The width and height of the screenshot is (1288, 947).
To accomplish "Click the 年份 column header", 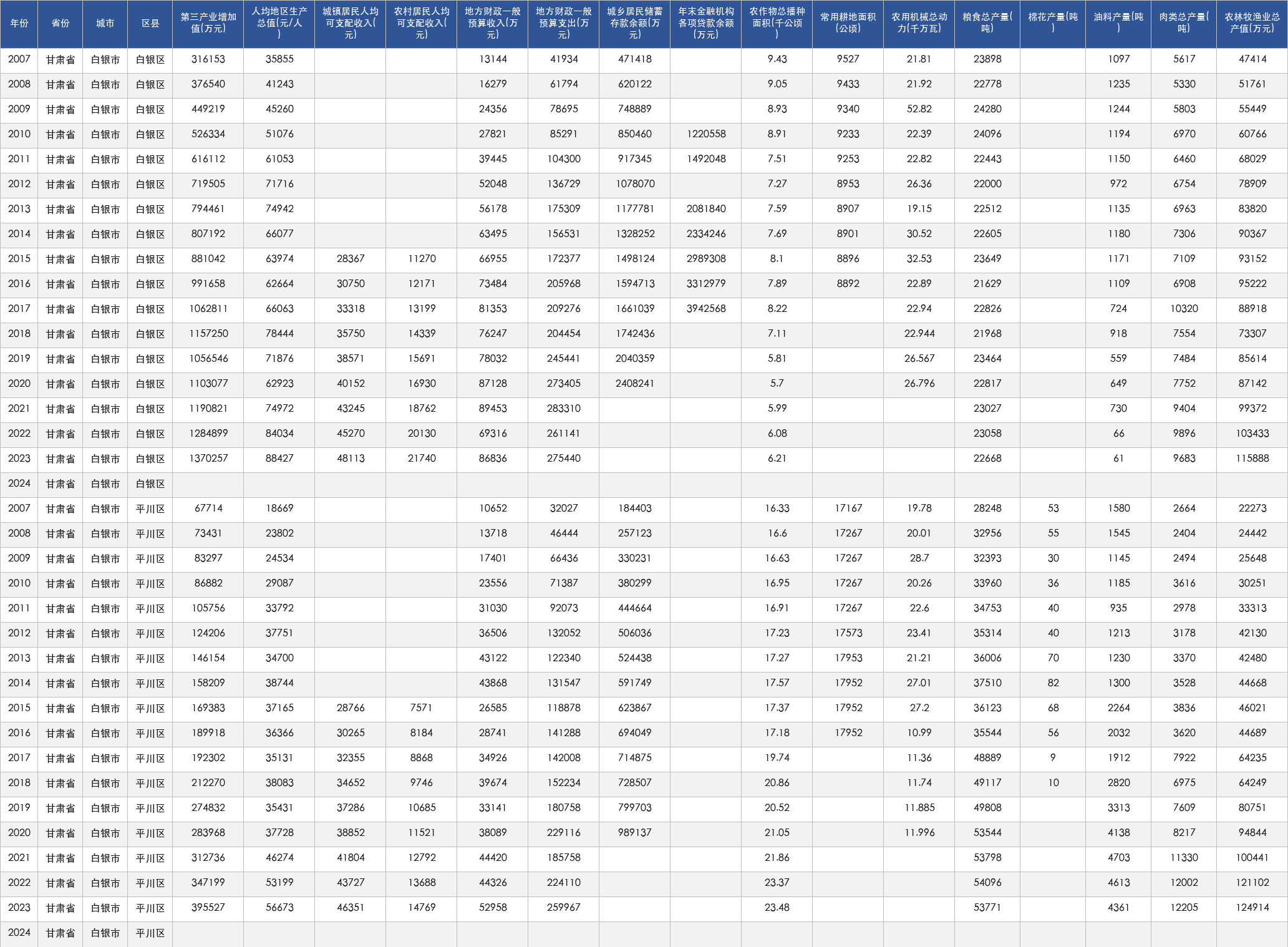I will (19, 24).
